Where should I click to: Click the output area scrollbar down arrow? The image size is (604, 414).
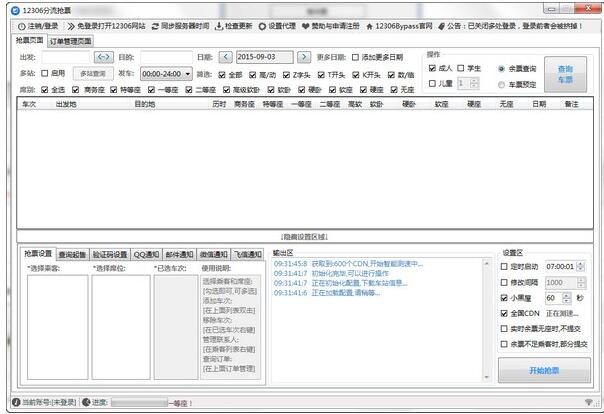click(487, 377)
